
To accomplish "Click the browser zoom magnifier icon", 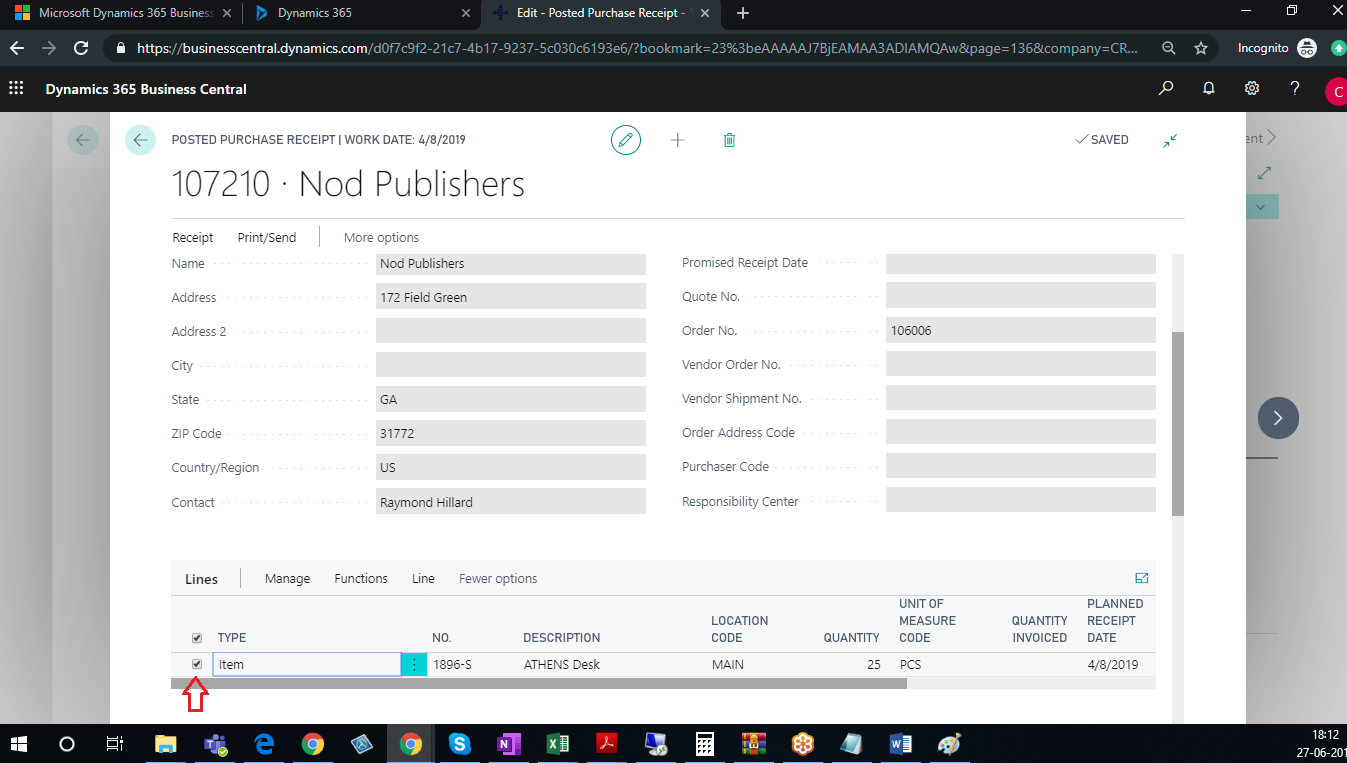I will pos(1169,48).
